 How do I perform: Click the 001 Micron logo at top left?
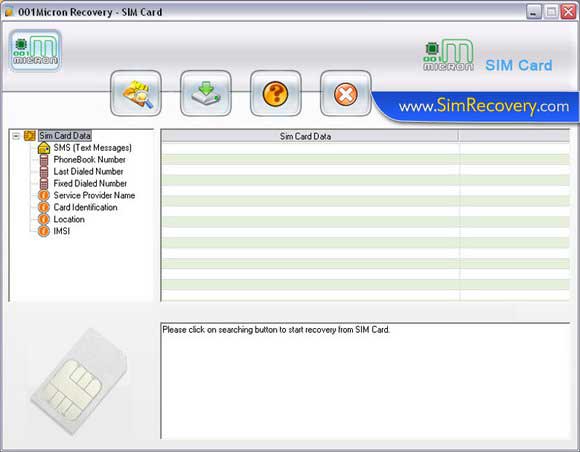(x=35, y=51)
